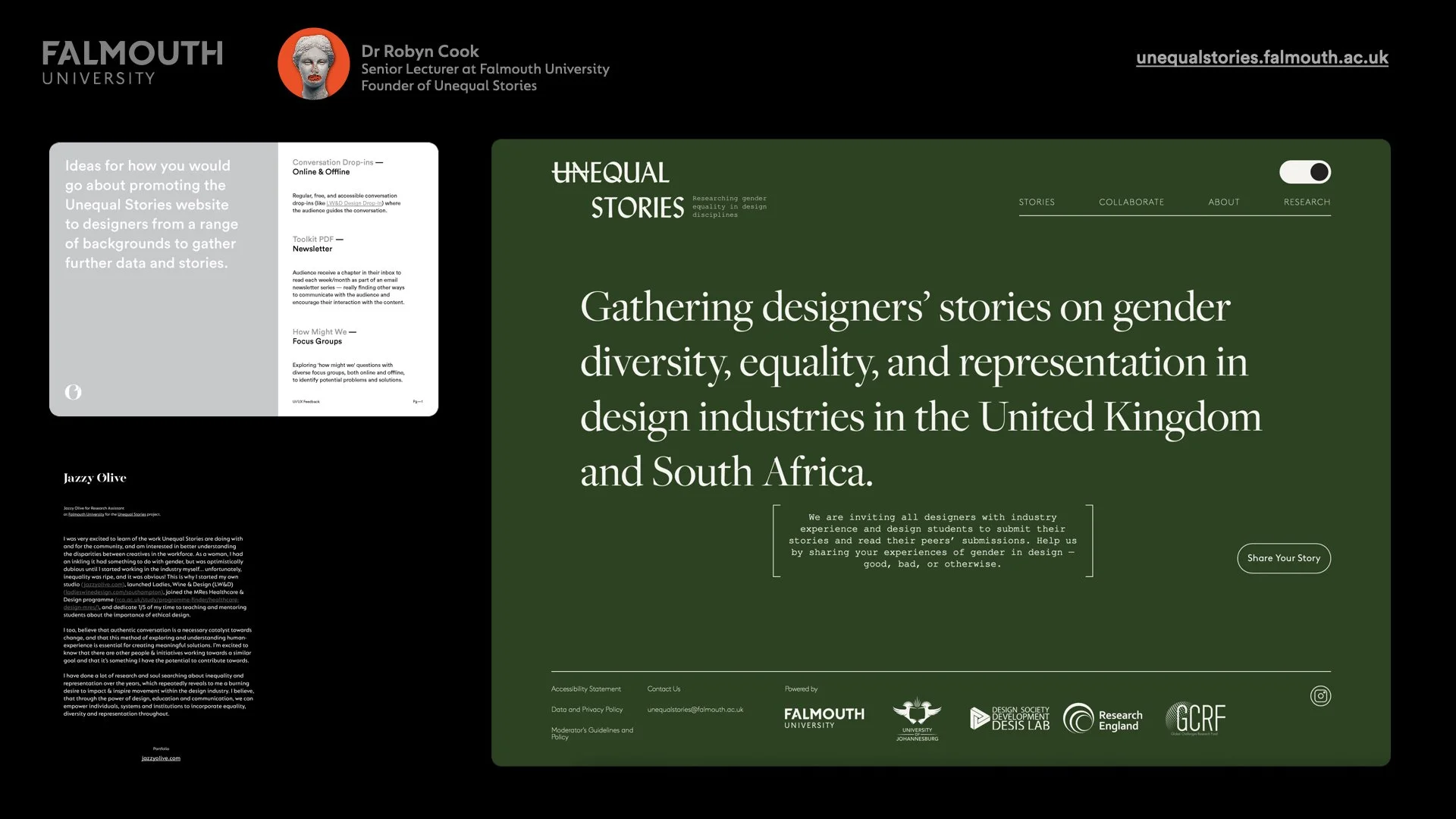
Task: Click the jazzyolive.com portfolio link
Action: (161, 758)
